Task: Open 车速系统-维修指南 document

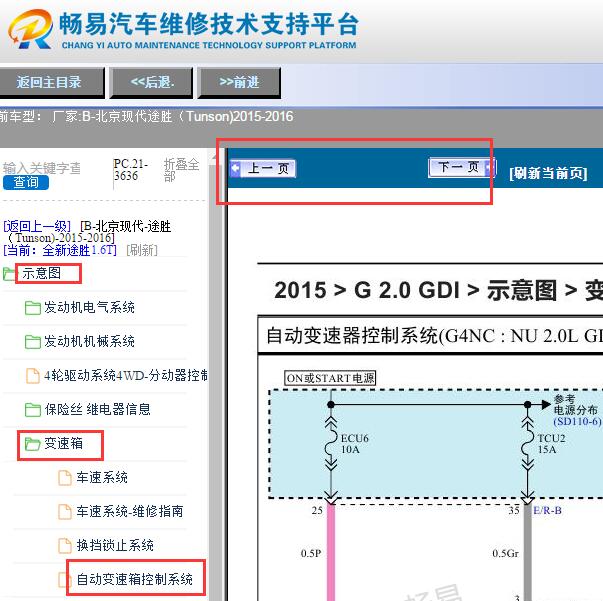Action: click(130, 511)
